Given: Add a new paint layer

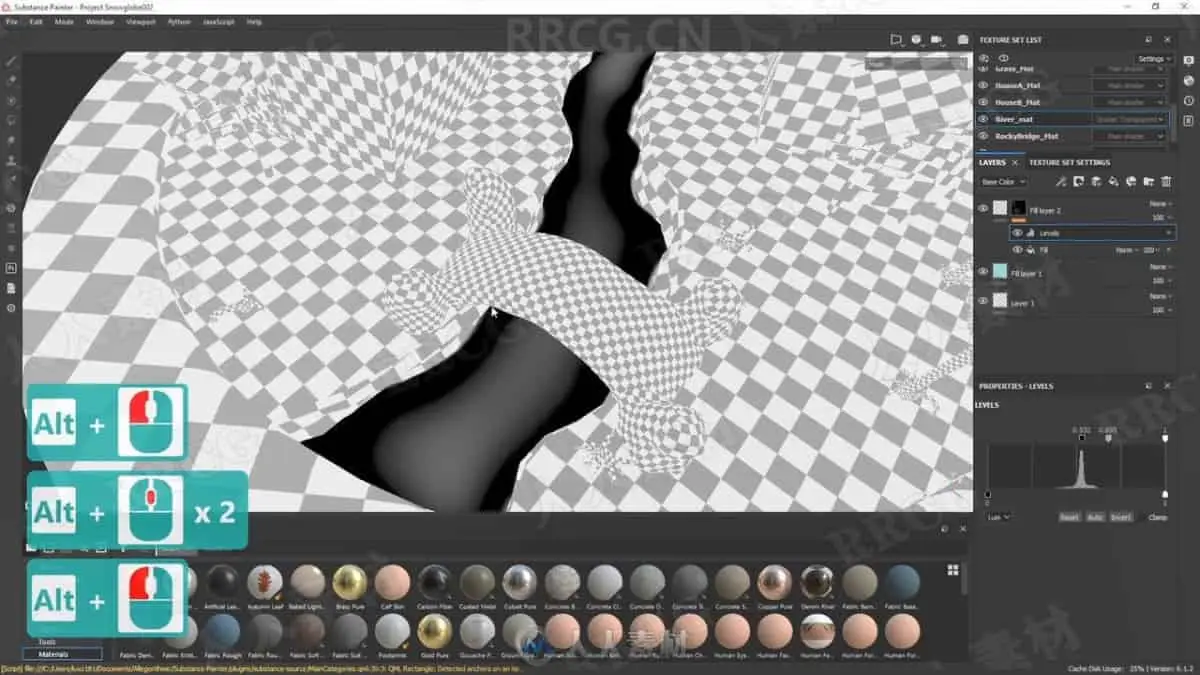Looking at the screenshot, I should [1096, 182].
